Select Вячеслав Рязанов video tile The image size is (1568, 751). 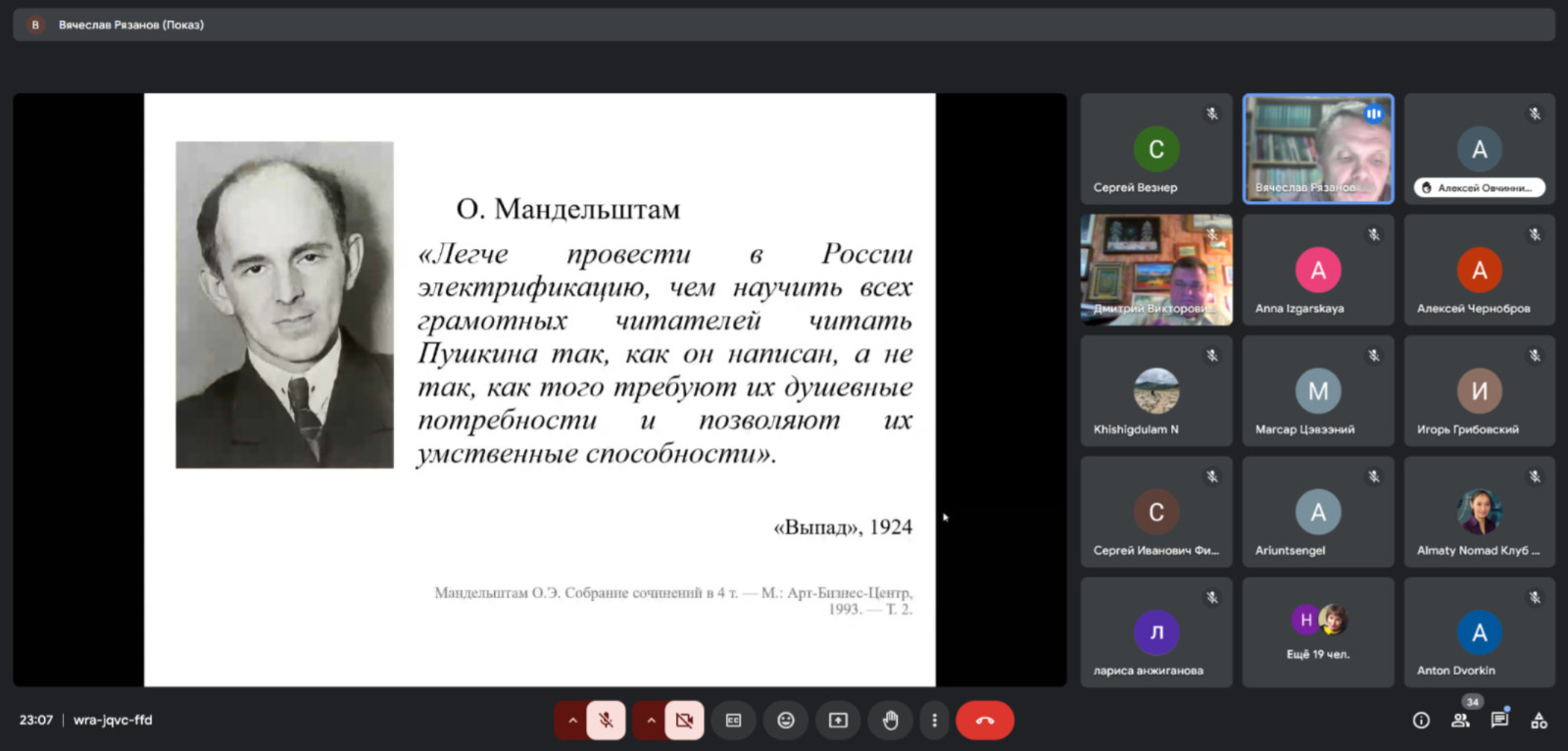1318,149
